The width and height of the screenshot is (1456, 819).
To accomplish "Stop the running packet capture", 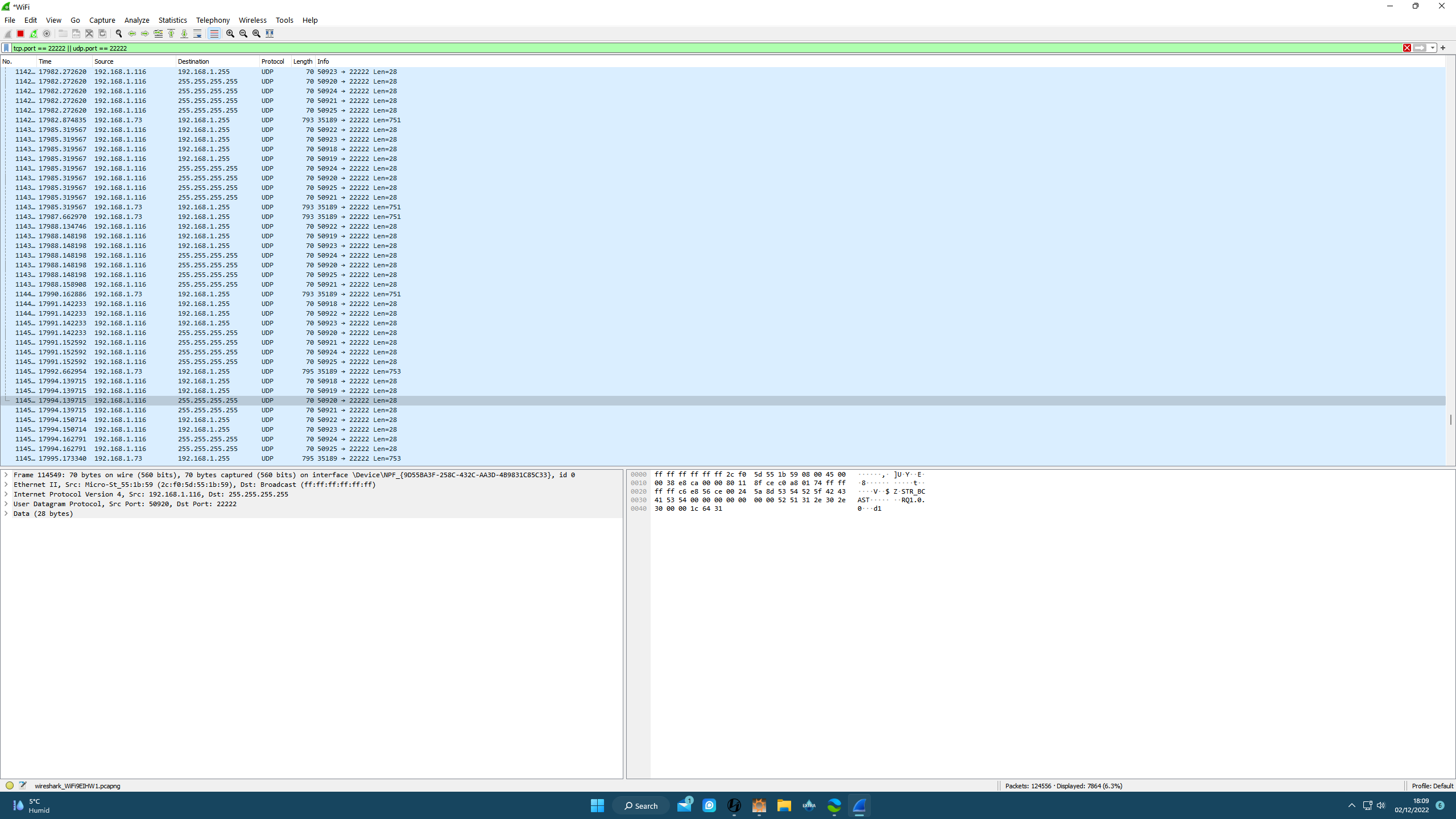I will click(20, 34).
